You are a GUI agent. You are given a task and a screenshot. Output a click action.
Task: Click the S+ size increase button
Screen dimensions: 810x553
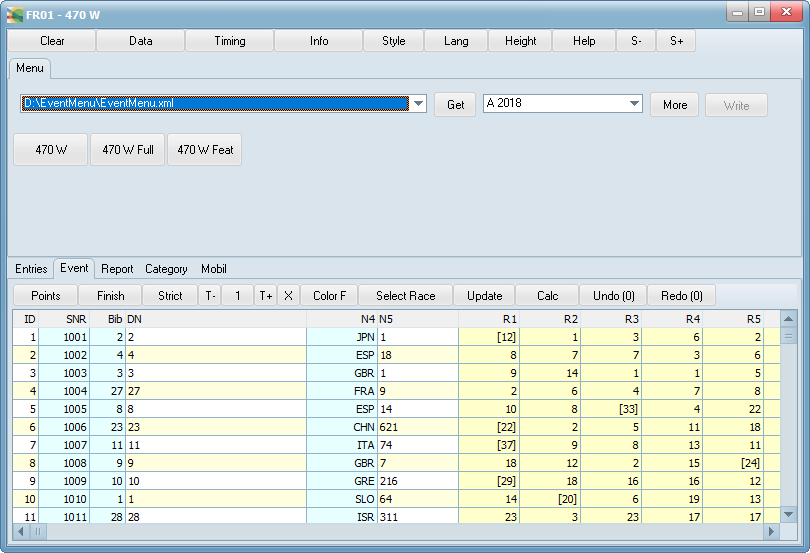point(677,41)
